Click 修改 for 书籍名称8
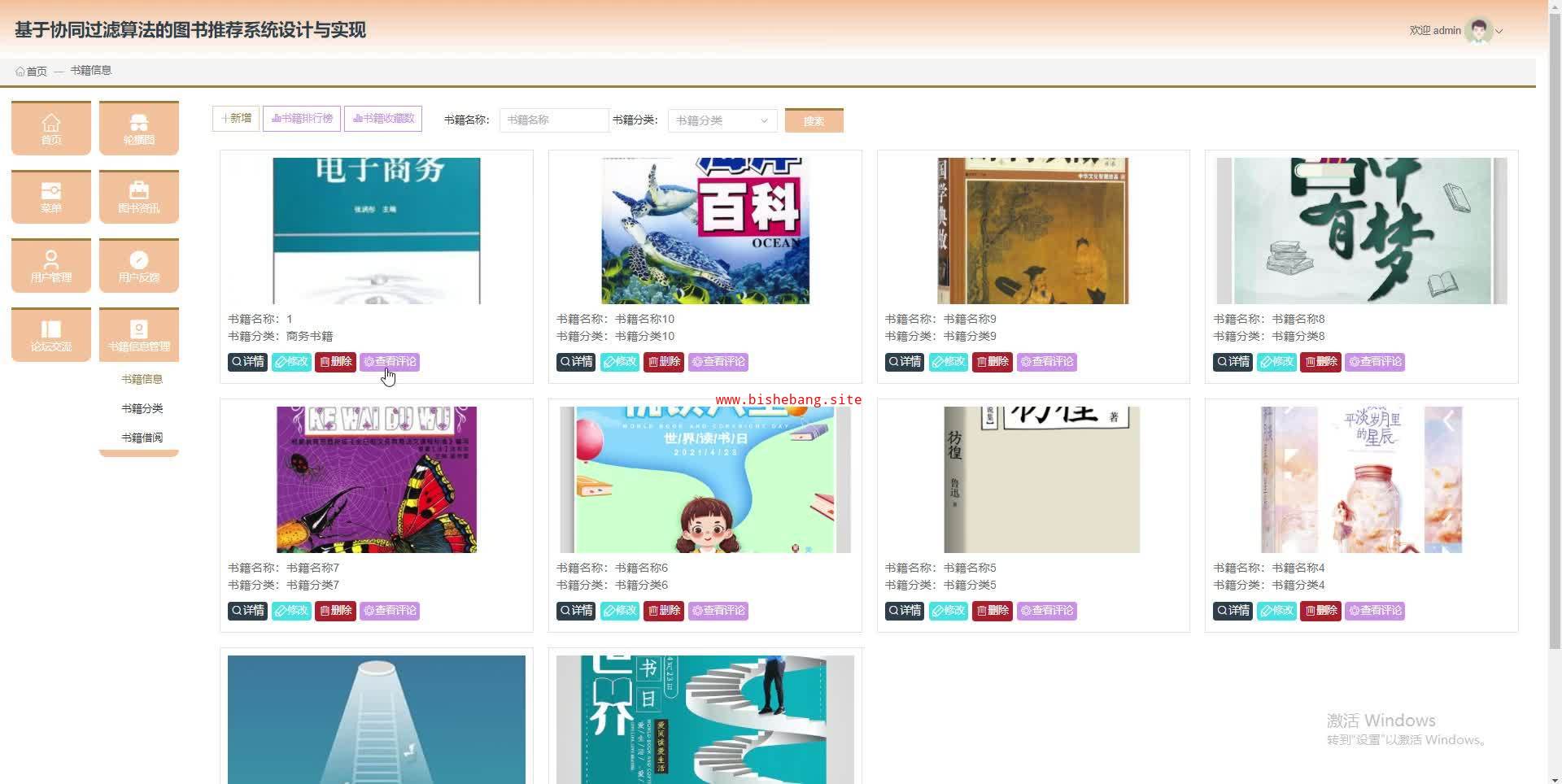This screenshot has height=784, width=1562. 1276,362
